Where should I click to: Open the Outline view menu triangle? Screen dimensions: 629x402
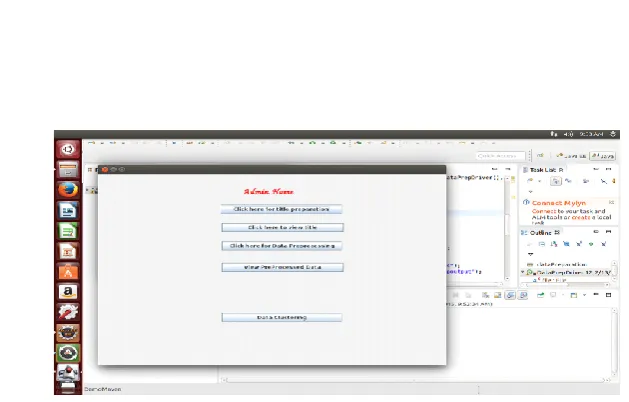coord(530,254)
